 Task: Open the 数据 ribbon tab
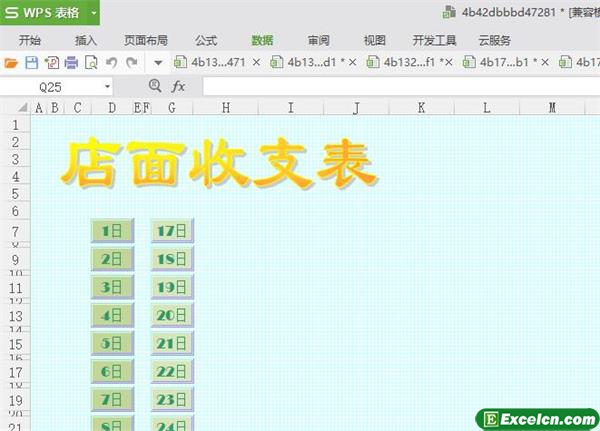[263, 40]
